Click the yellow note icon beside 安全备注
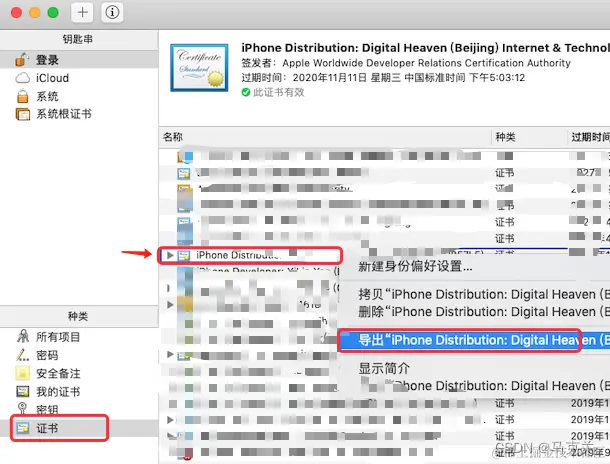Viewport: 610px width, 464px height. click(23, 373)
